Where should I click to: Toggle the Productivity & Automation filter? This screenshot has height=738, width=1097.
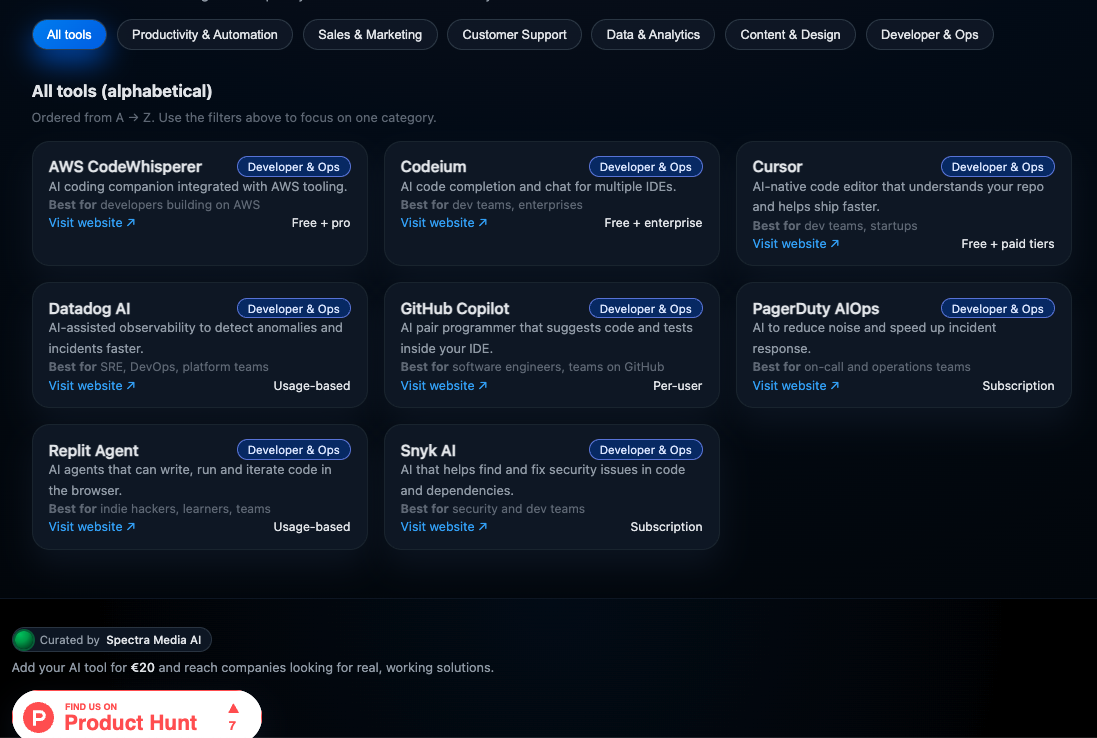(x=204, y=34)
